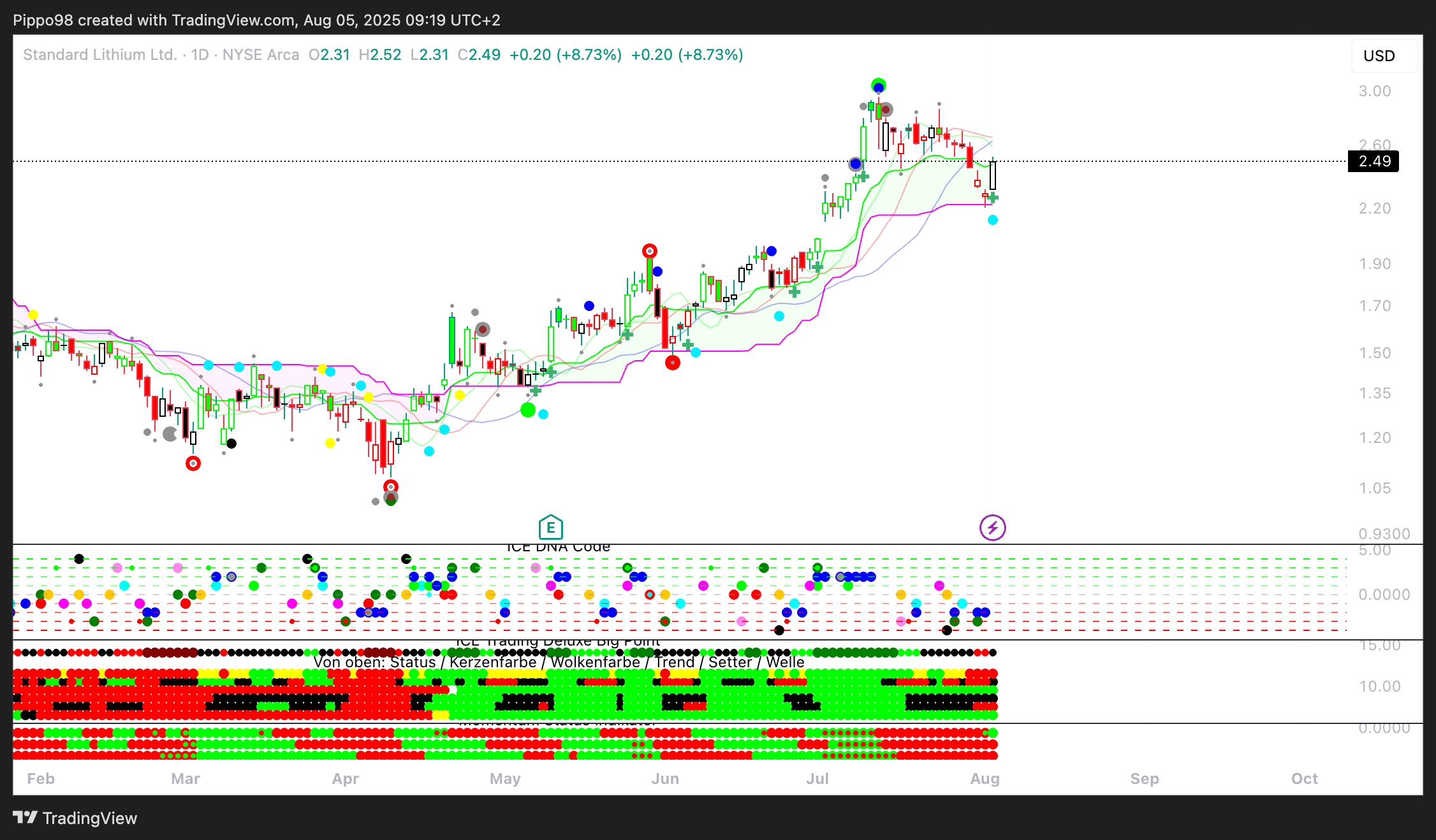Click the TradingView logo at bottom left

pos(75,818)
